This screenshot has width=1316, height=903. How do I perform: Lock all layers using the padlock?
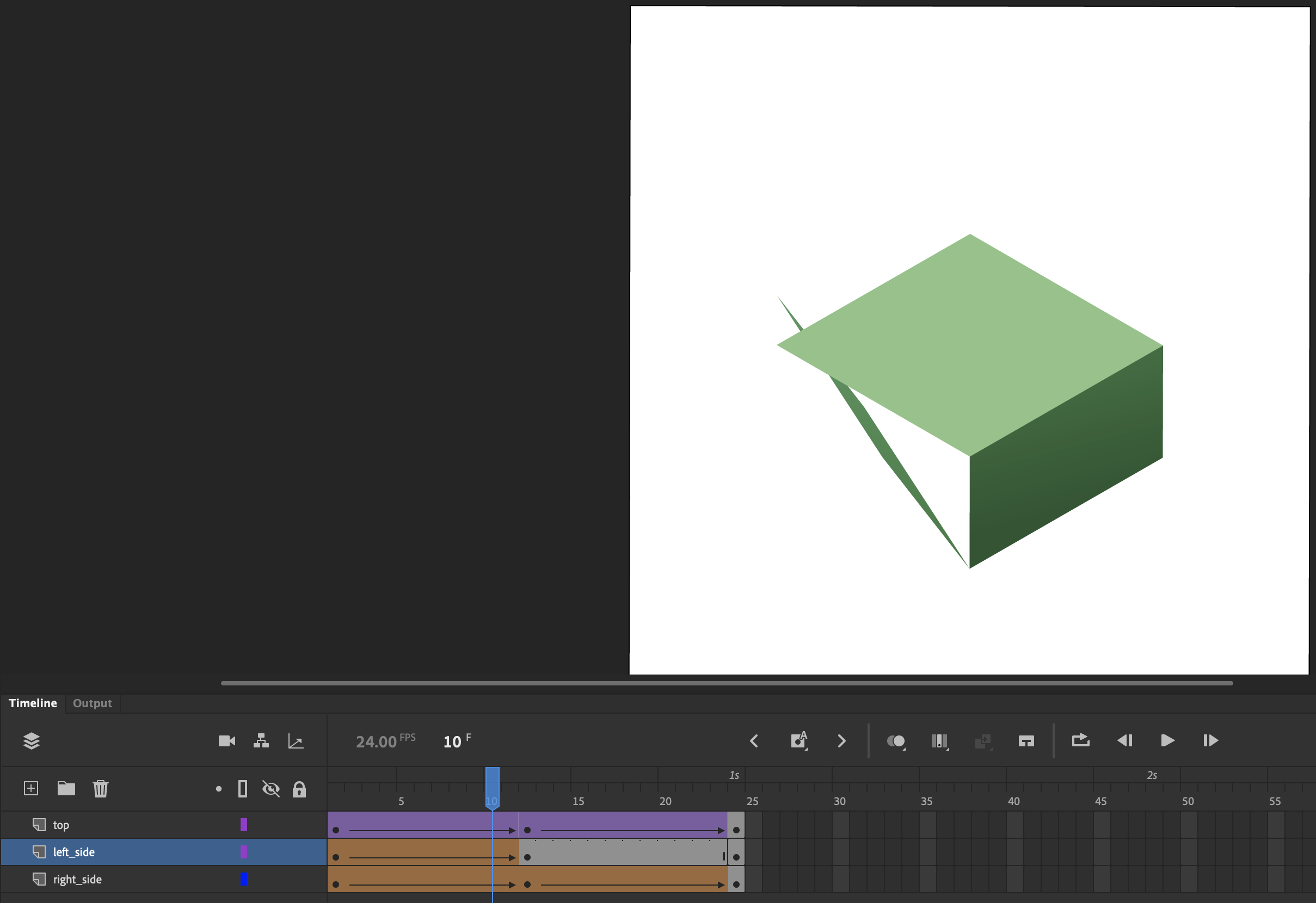tap(299, 789)
